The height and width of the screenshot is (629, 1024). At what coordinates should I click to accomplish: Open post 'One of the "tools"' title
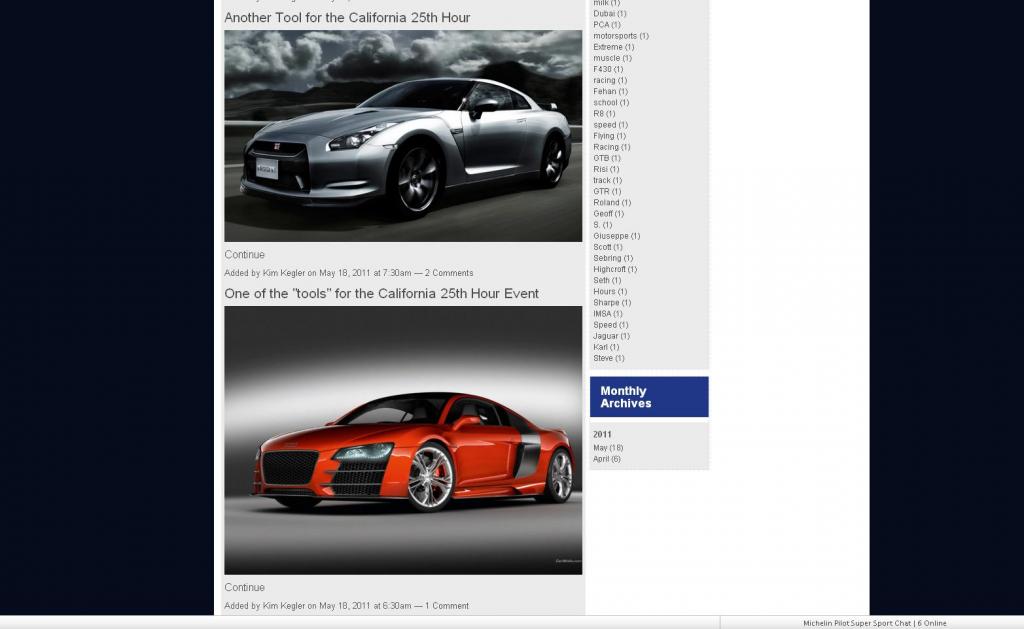point(381,294)
